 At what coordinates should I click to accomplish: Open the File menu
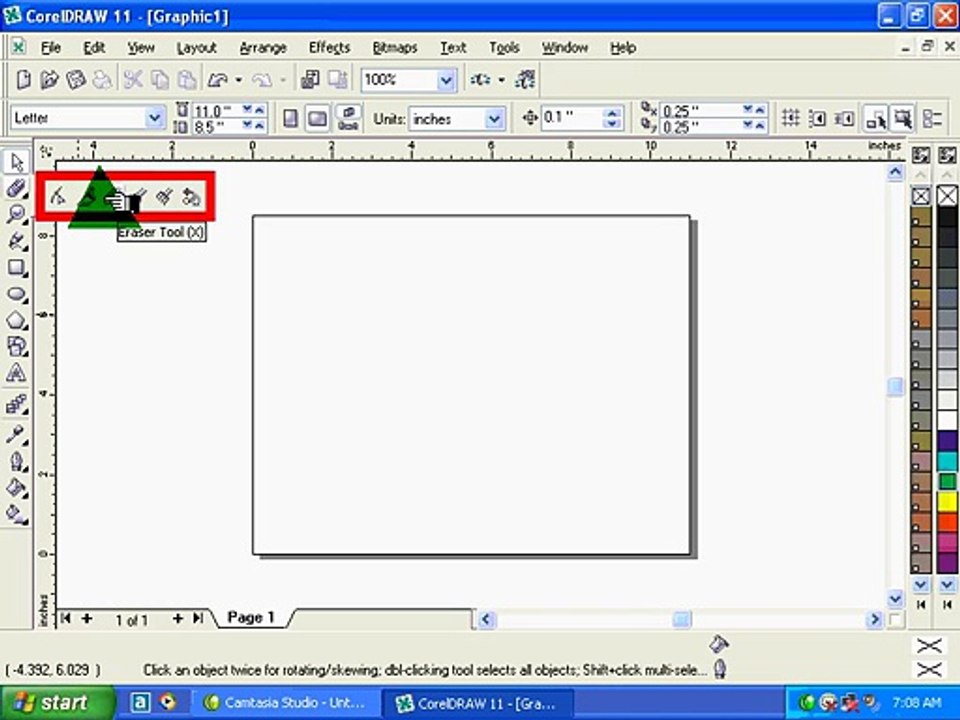pos(51,47)
